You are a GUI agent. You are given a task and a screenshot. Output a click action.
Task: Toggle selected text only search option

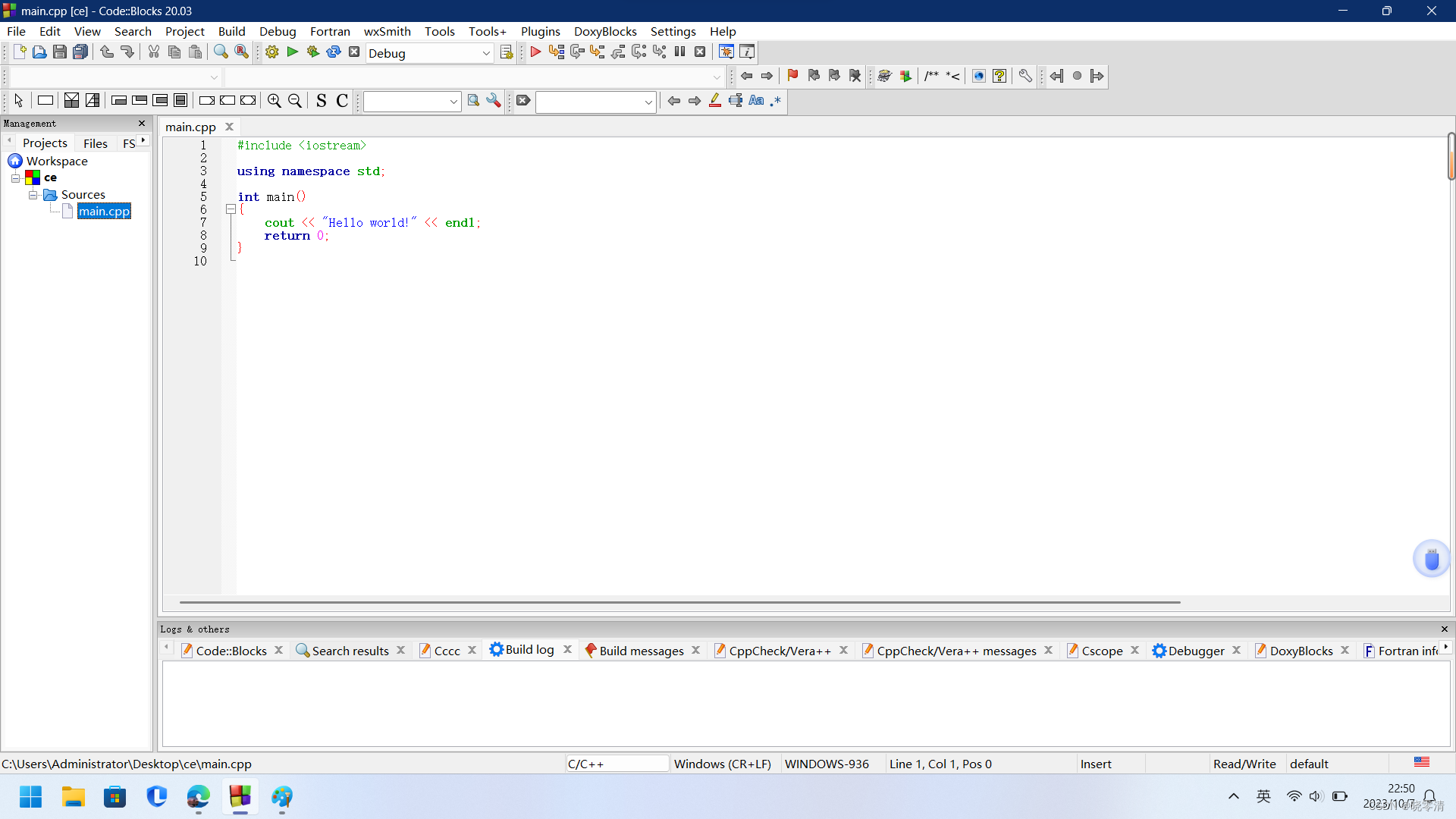tap(736, 101)
